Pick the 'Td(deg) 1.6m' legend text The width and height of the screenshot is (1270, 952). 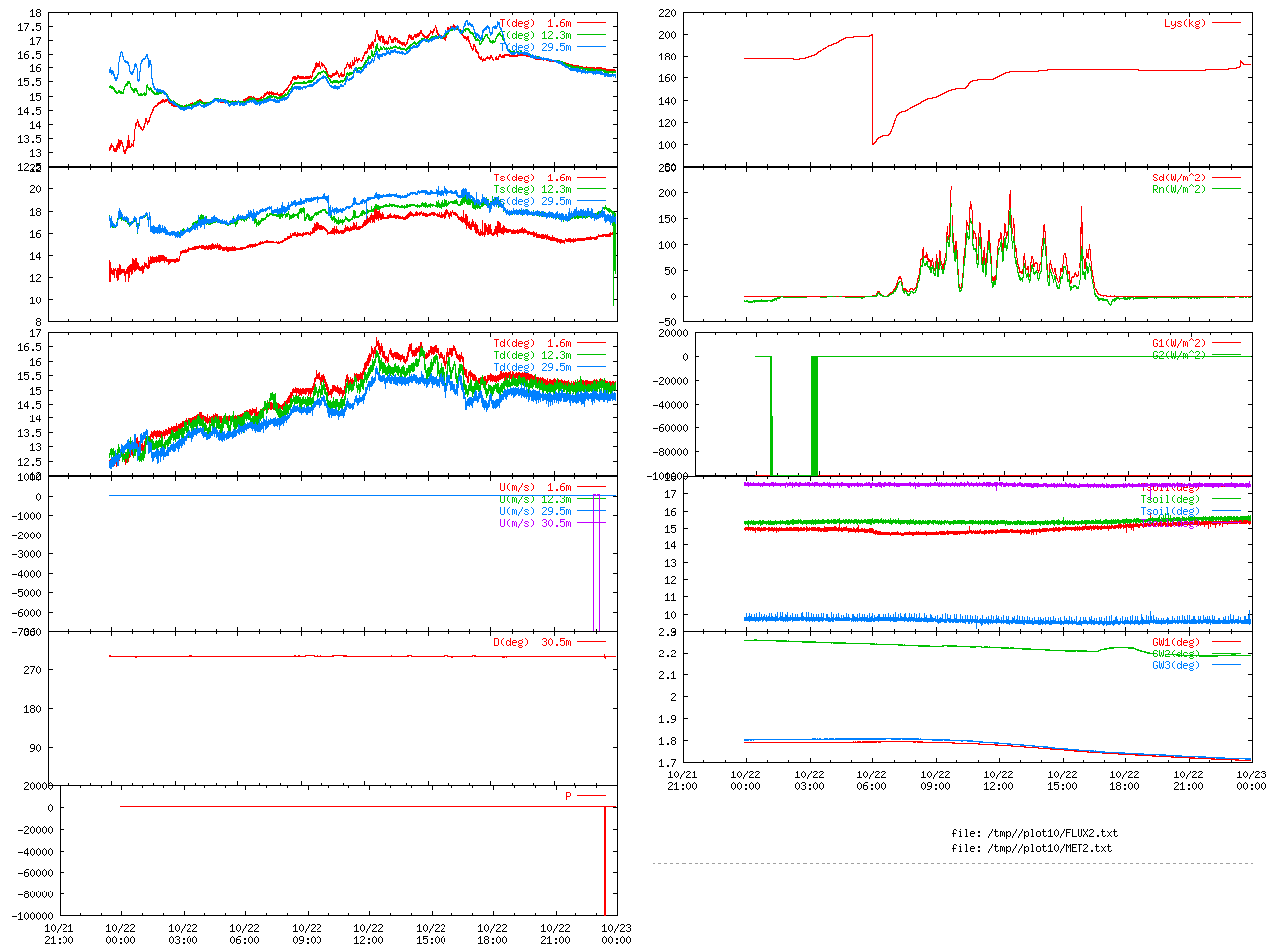[x=532, y=343]
